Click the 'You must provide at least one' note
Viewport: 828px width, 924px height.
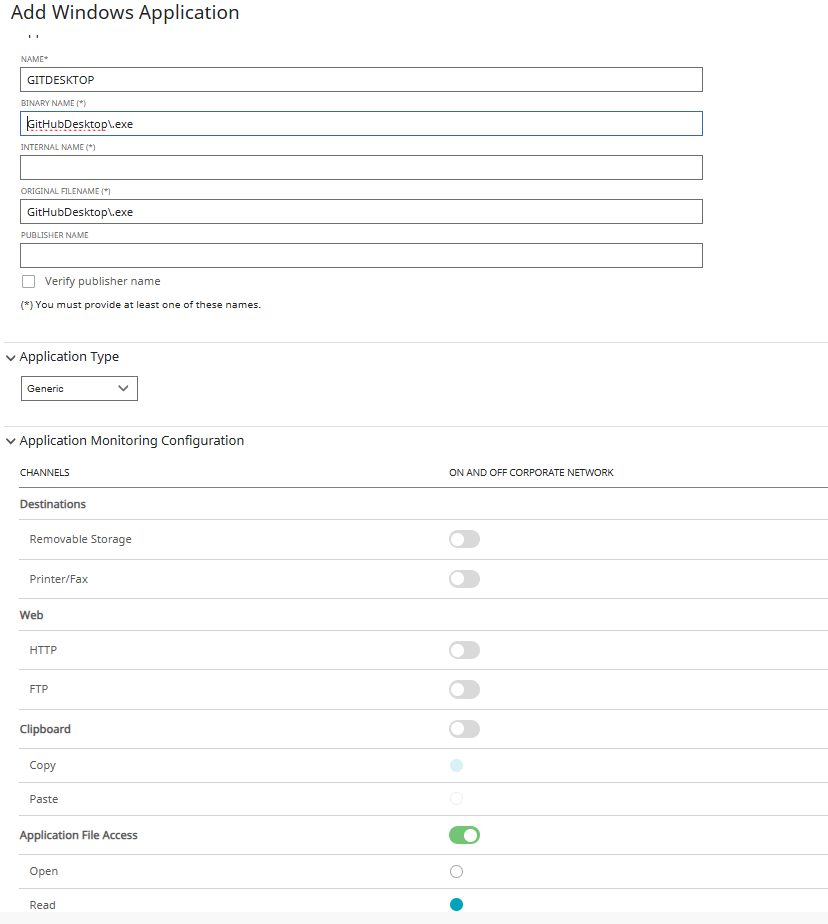pos(141,305)
